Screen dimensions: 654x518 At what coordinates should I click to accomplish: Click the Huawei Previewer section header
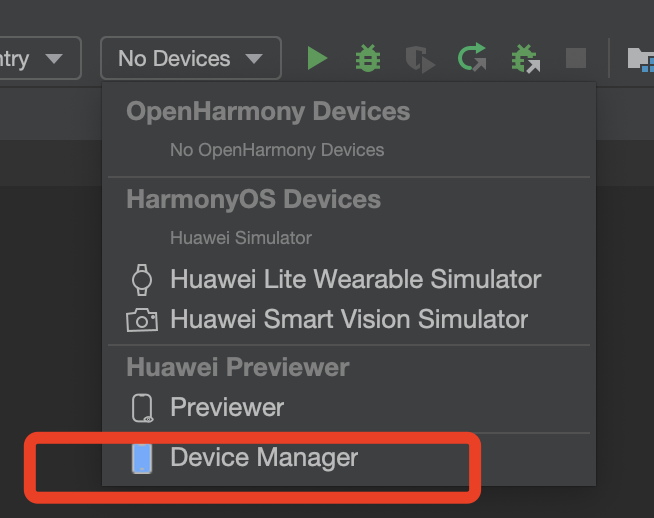237,367
